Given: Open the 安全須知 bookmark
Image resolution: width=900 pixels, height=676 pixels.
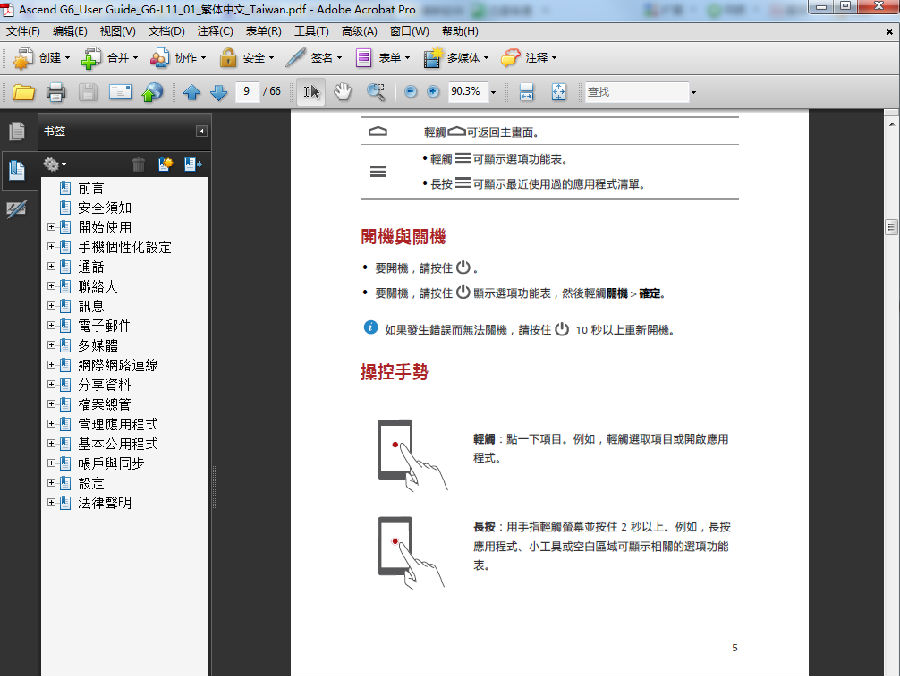Looking at the screenshot, I should 105,208.
